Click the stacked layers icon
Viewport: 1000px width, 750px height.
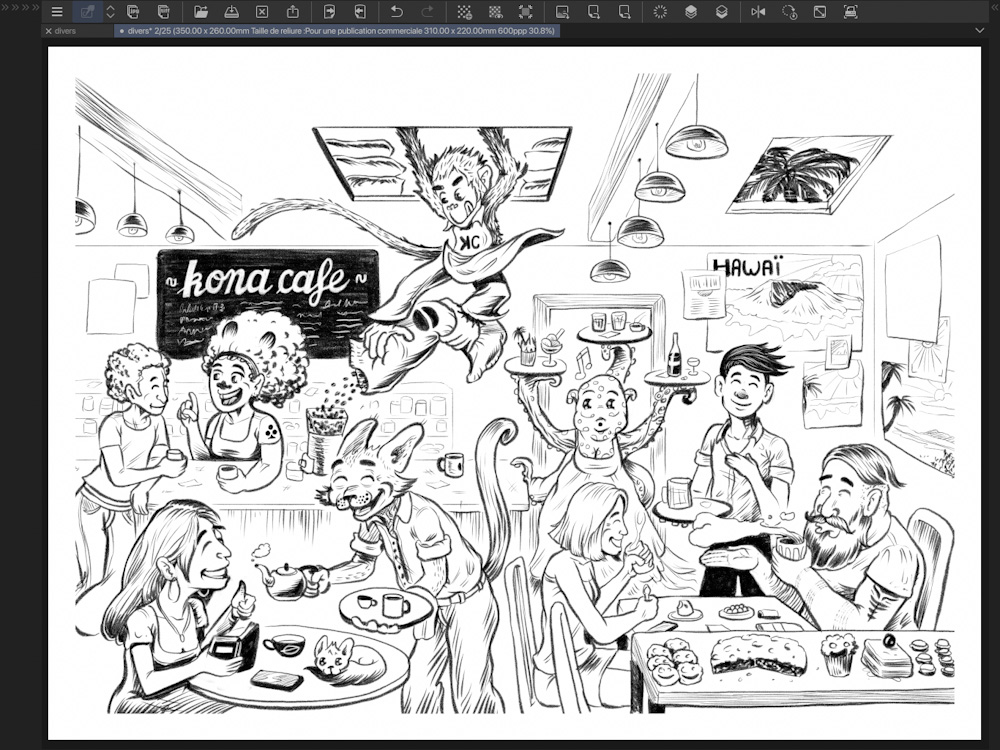coord(691,12)
